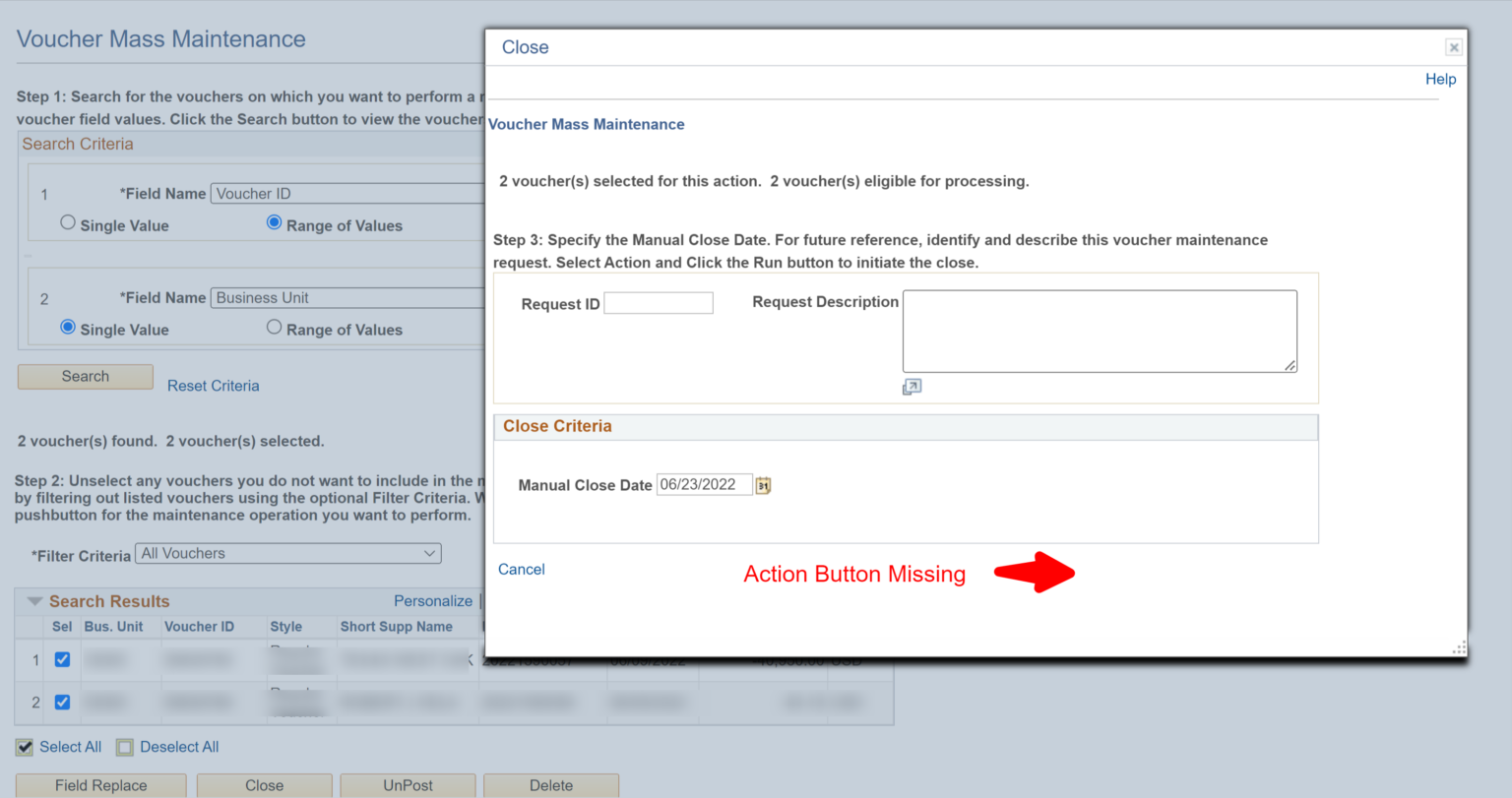Collapse the Search Results section triangle
The height and width of the screenshot is (798, 1512).
[34, 601]
